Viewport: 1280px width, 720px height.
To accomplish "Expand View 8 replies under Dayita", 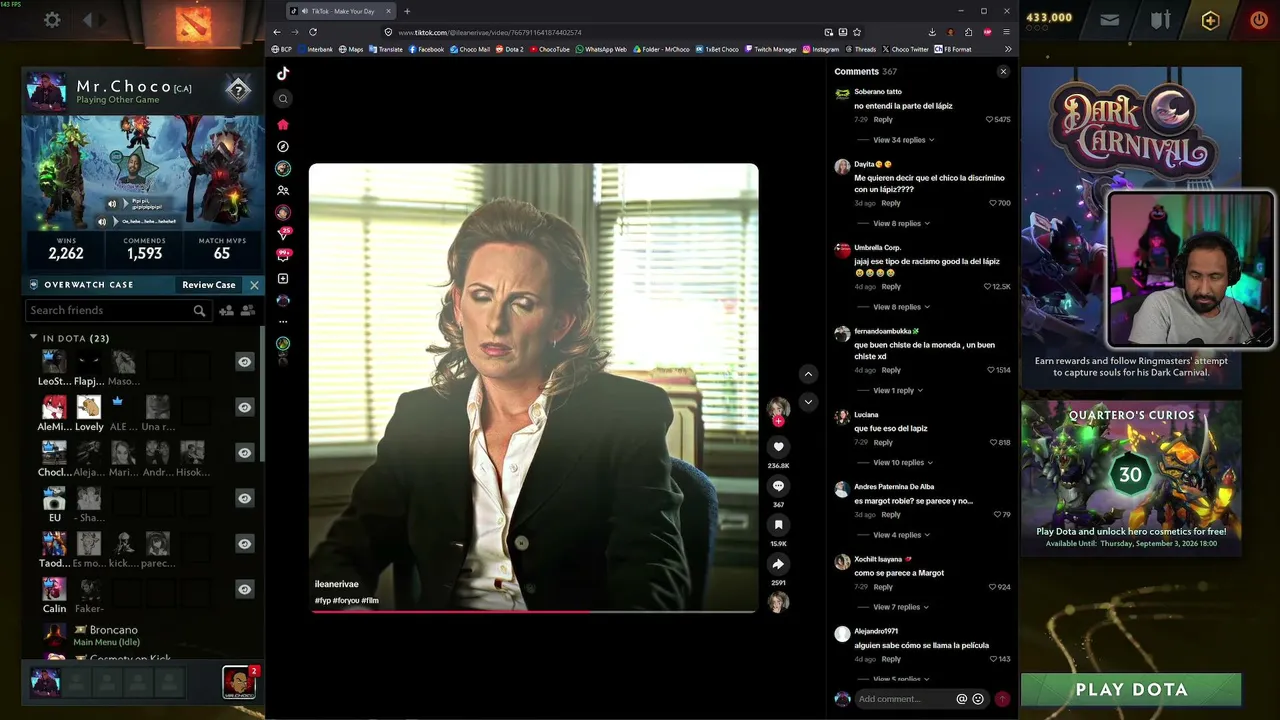I will pos(900,223).
